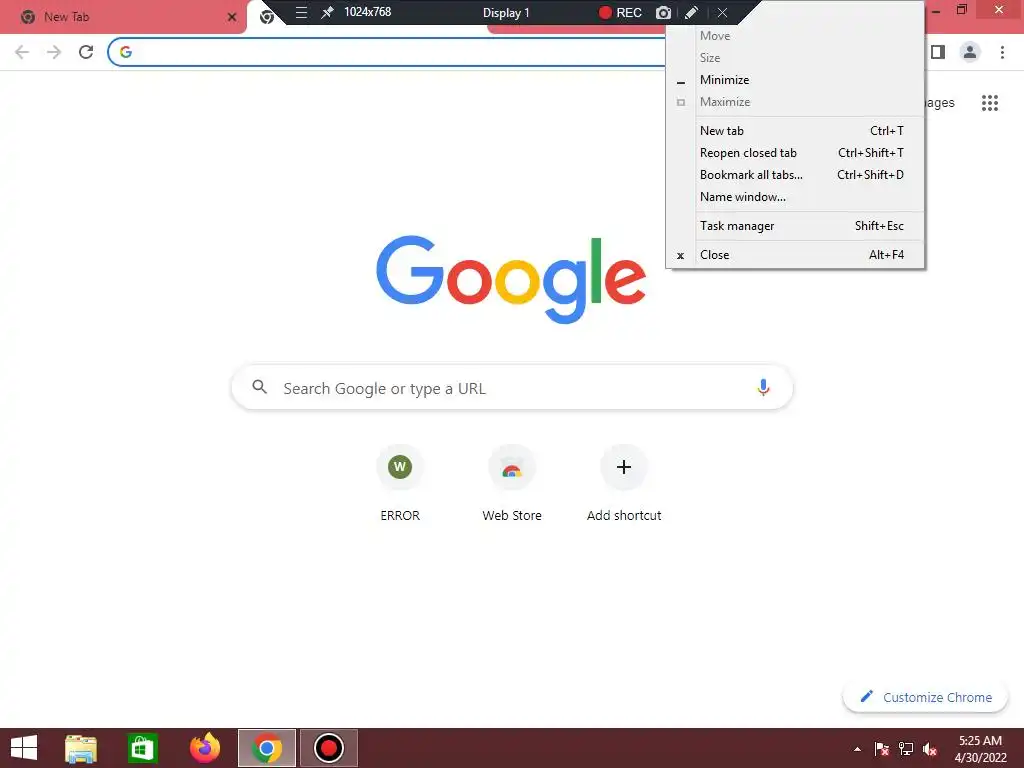Open the taskbar clock showing 5:25 AM
The width and height of the screenshot is (1024, 768).
click(980, 749)
